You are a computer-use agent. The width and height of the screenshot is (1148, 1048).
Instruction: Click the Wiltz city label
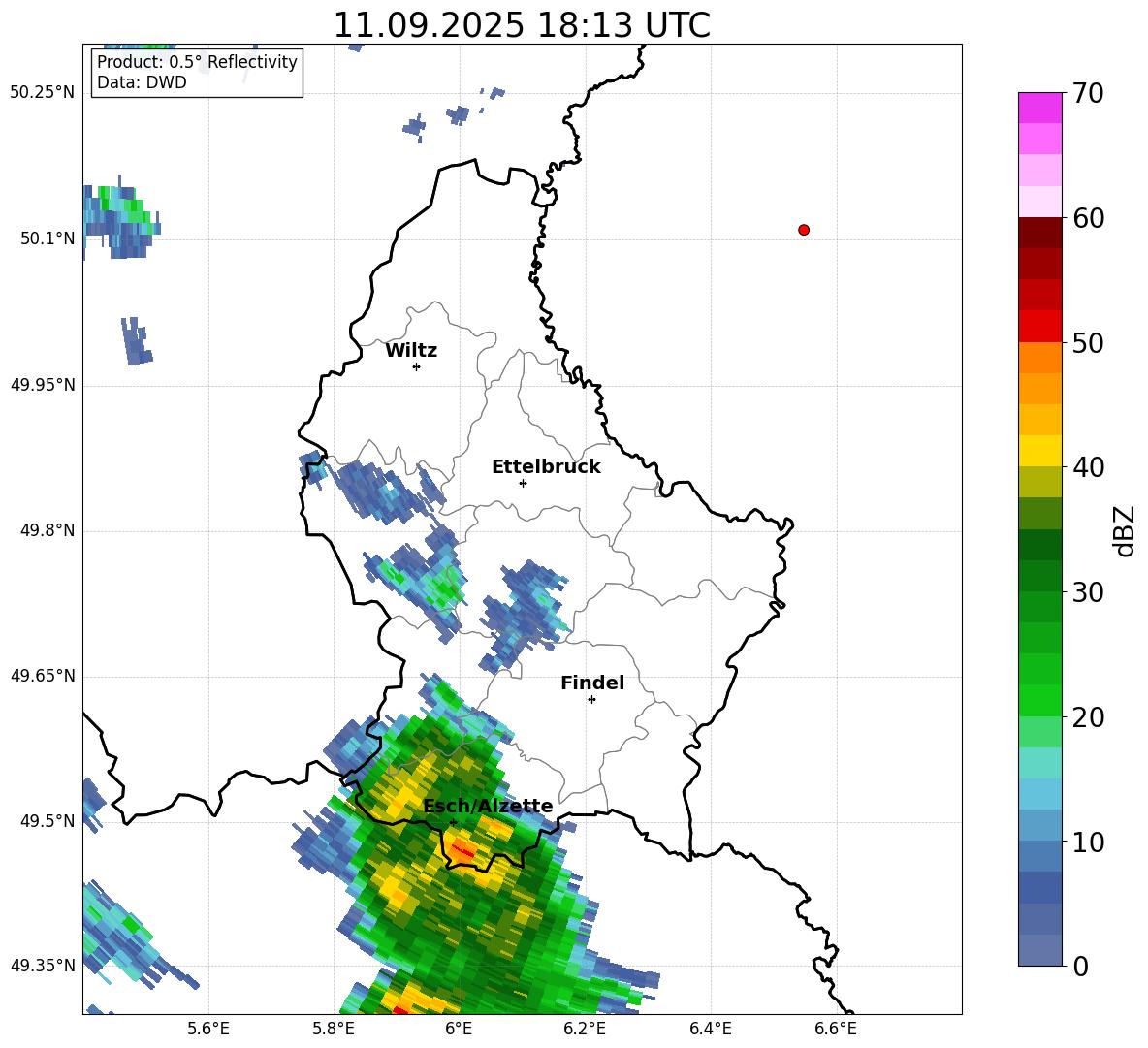[411, 351]
